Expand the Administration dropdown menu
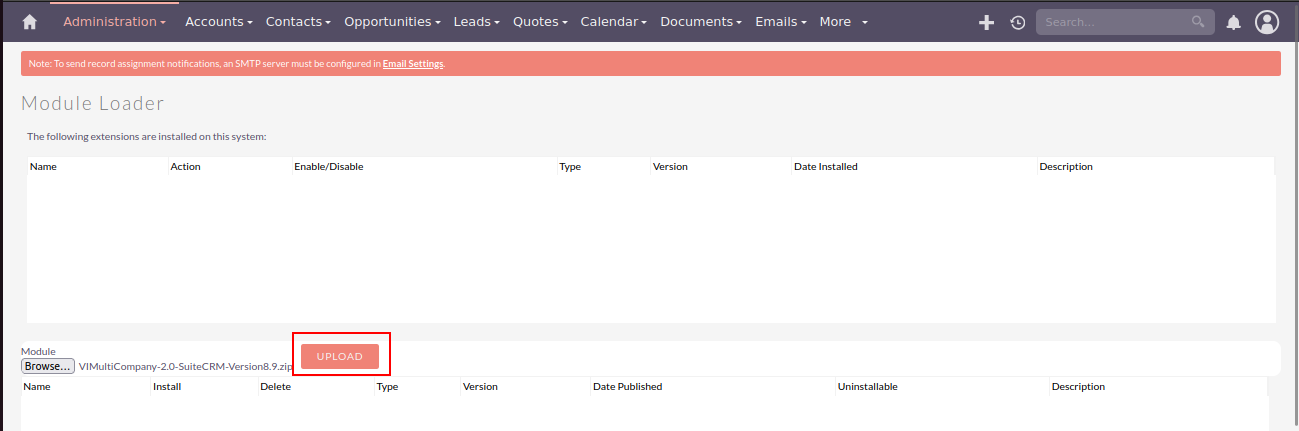This screenshot has height=431, width=1299. click(x=114, y=22)
